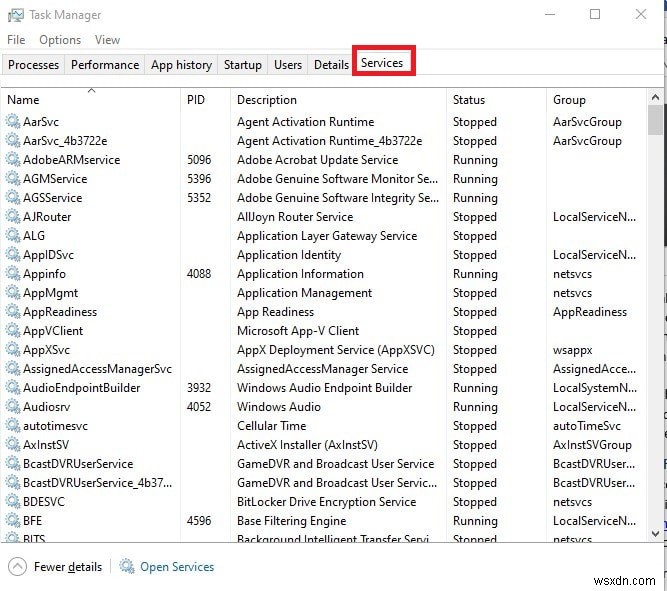Switch to the App history tab

click(x=181, y=65)
